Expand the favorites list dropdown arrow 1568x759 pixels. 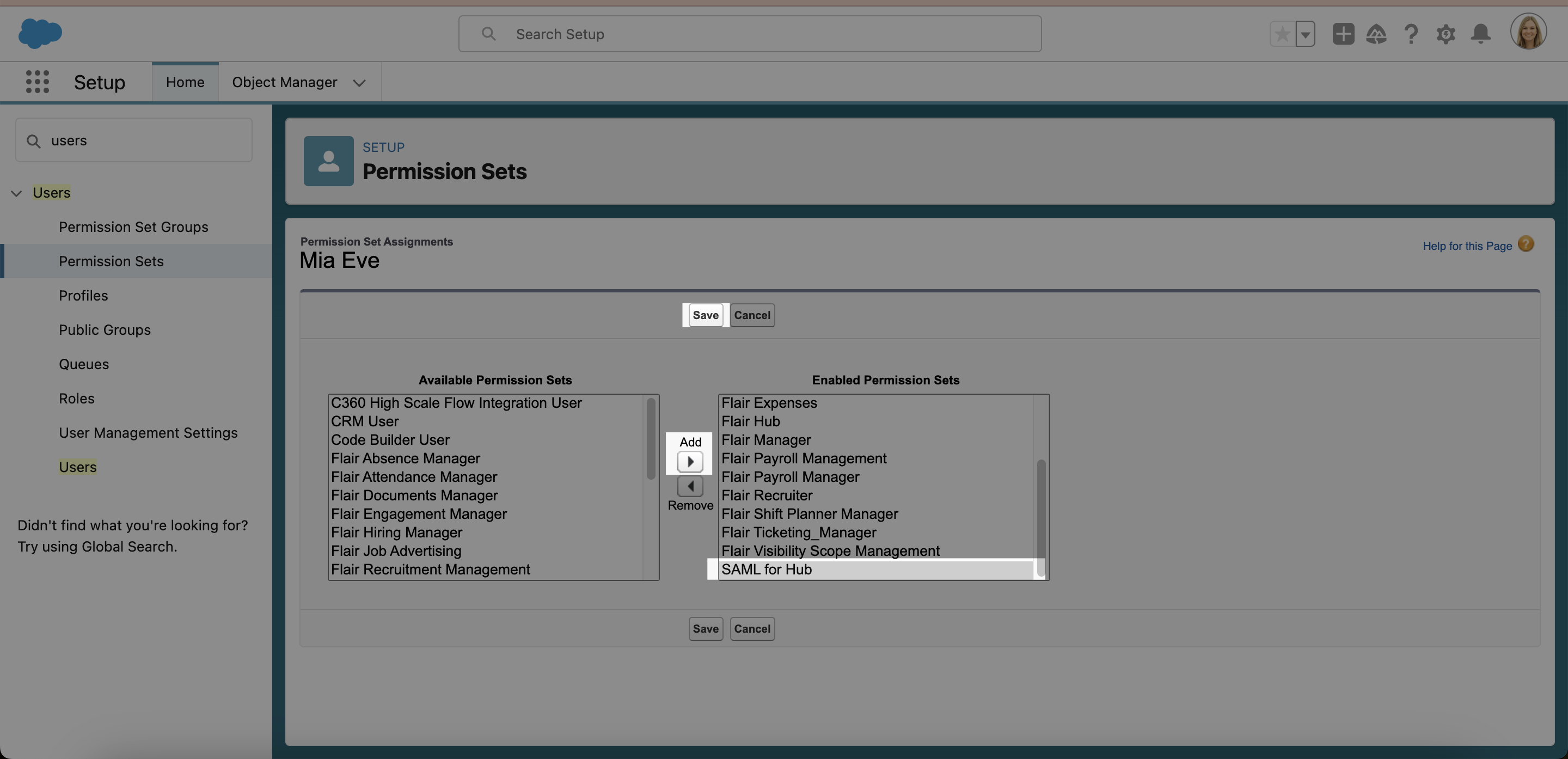coord(1305,34)
